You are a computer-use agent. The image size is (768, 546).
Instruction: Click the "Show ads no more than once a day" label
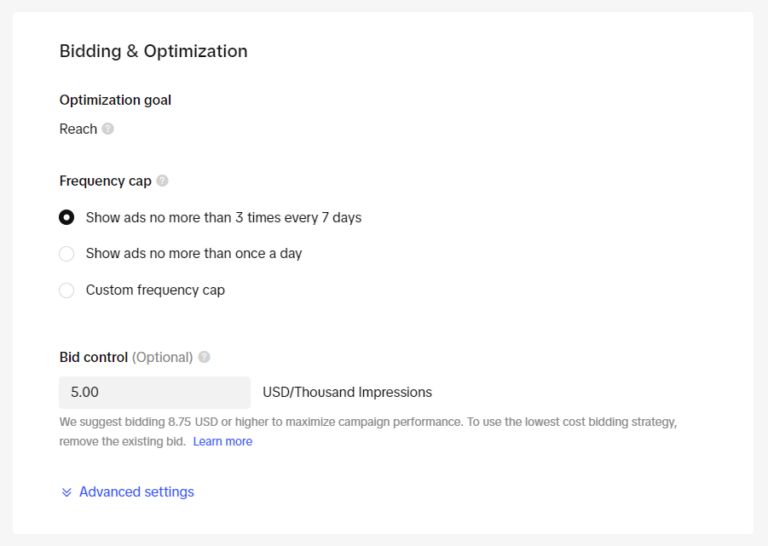pos(193,254)
